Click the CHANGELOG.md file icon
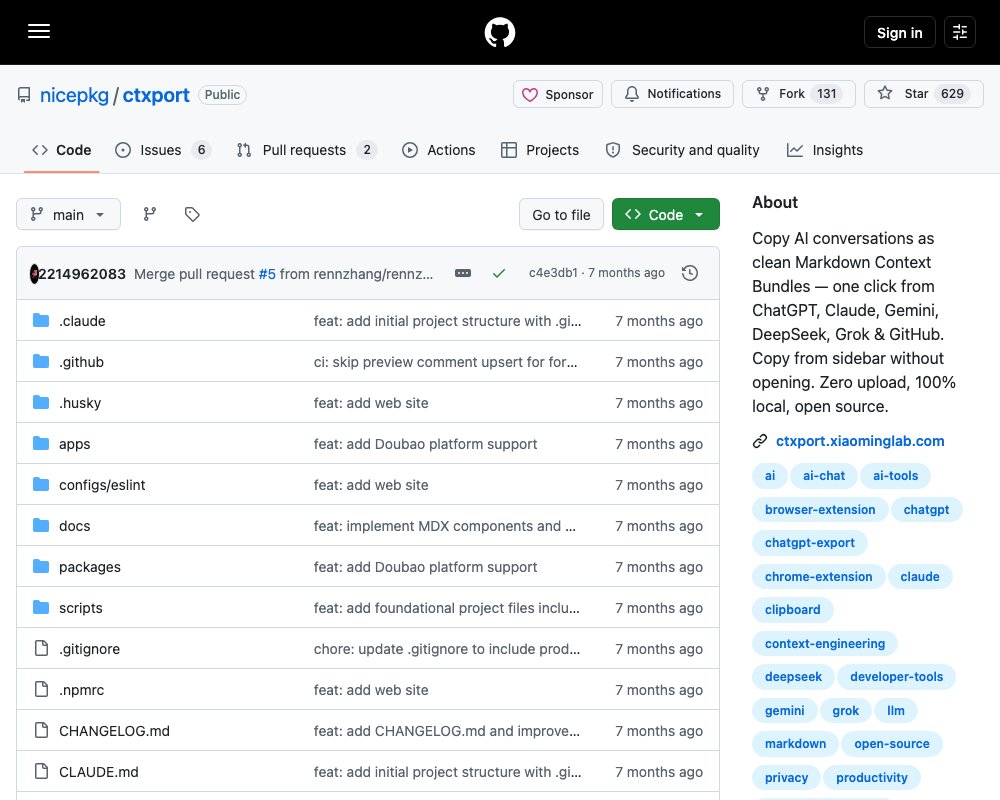 pyautogui.click(x=41, y=730)
